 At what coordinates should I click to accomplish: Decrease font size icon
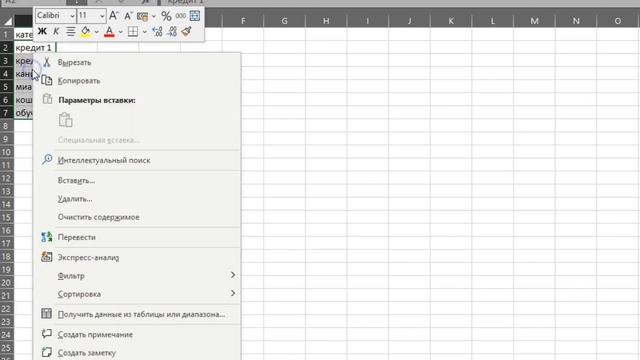128,16
